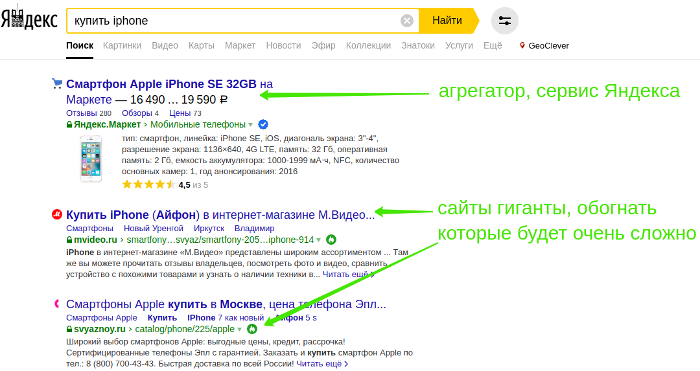This screenshot has height=371, width=700.
Task: Switch to the Картинки tab
Action: pos(122,46)
